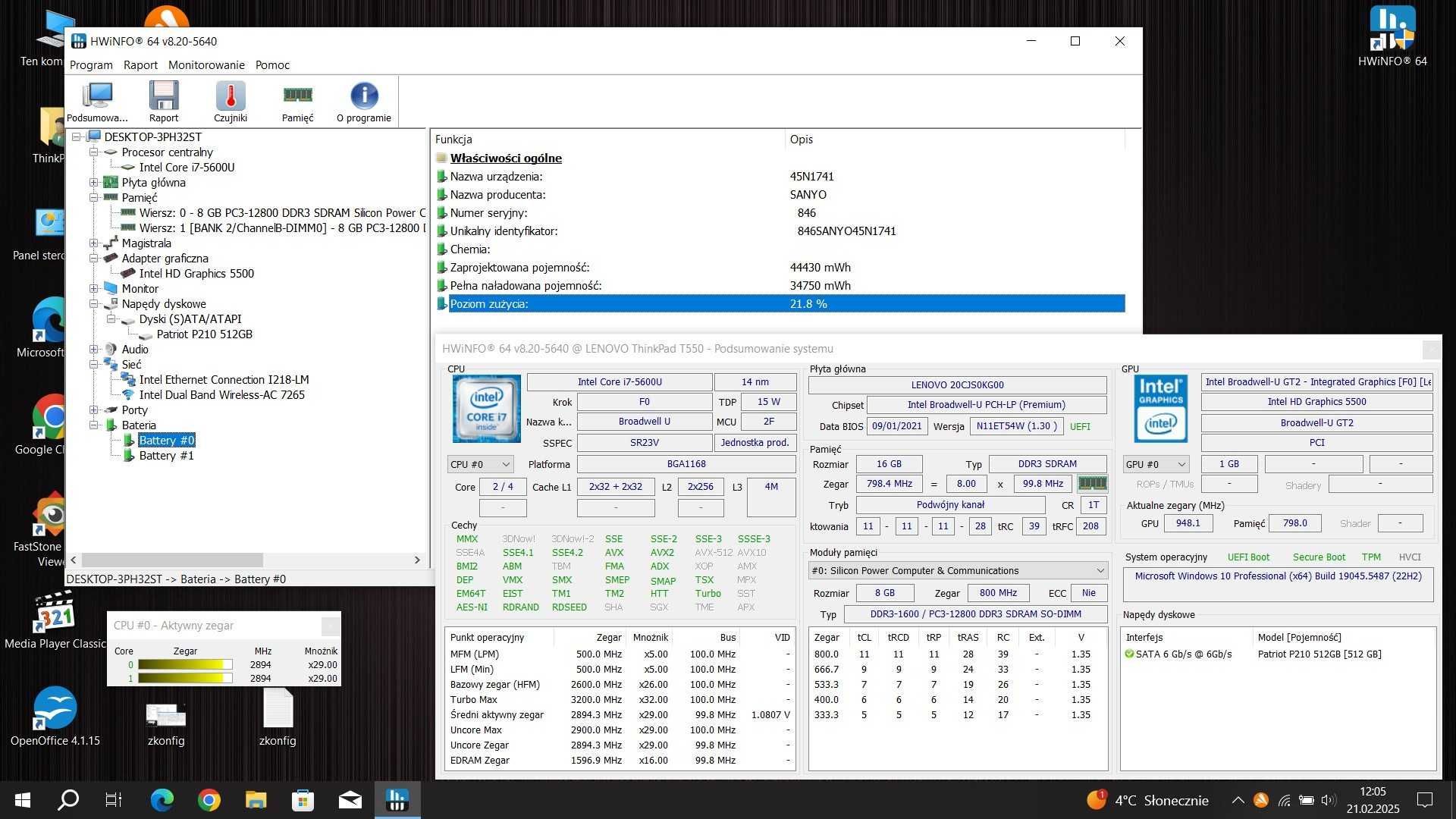Collapse the Bateria tree node
The height and width of the screenshot is (819, 1456).
94,425
